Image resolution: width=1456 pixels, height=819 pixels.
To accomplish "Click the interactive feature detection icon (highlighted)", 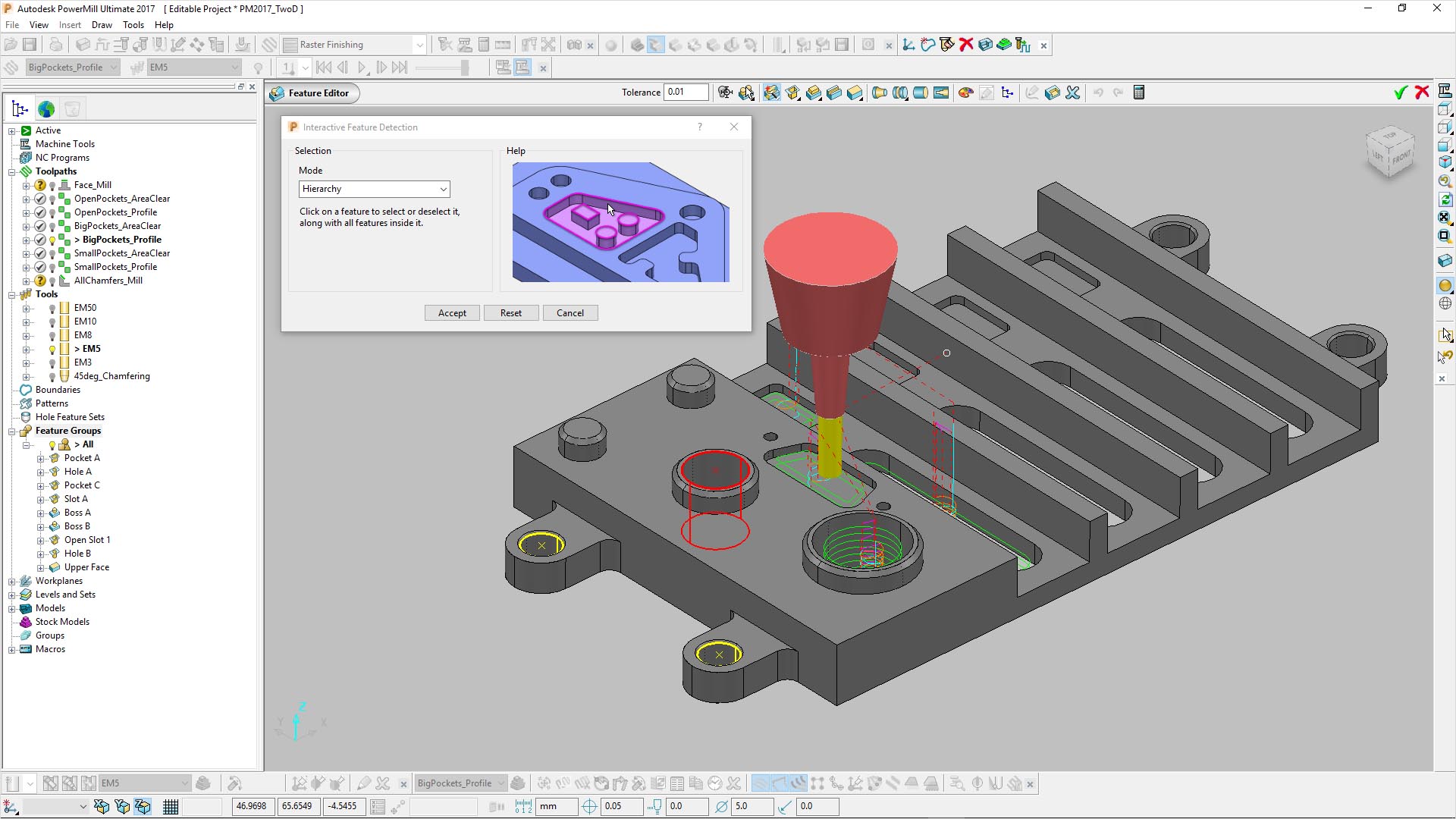I will point(771,93).
